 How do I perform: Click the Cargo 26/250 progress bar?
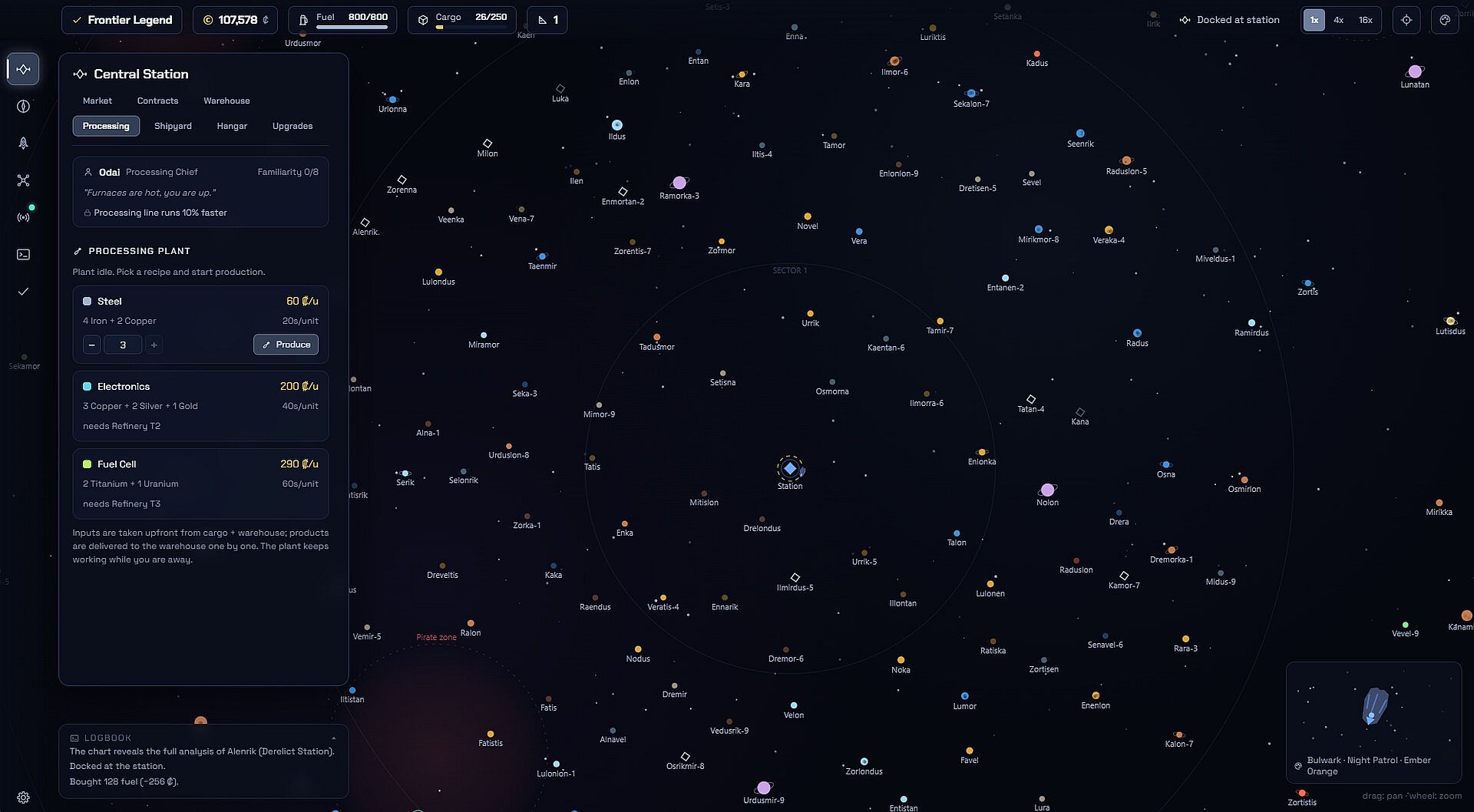[471, 27]
